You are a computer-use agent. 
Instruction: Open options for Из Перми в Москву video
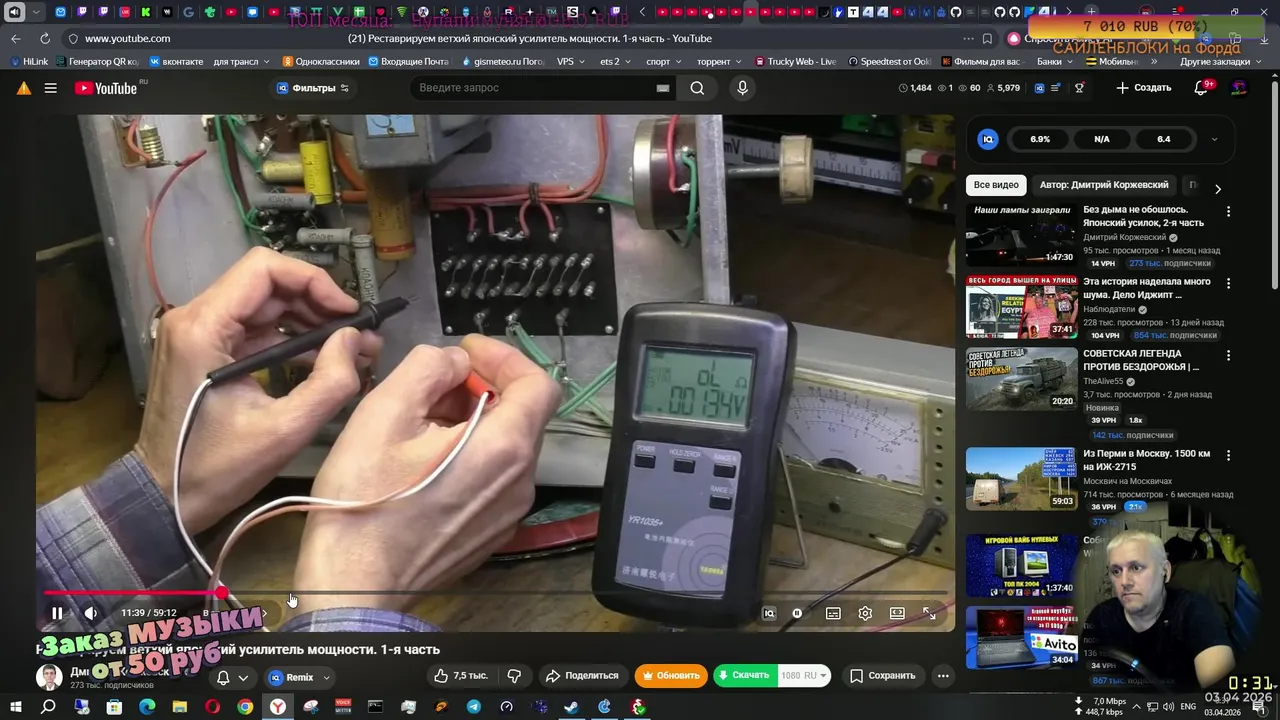1228,455
